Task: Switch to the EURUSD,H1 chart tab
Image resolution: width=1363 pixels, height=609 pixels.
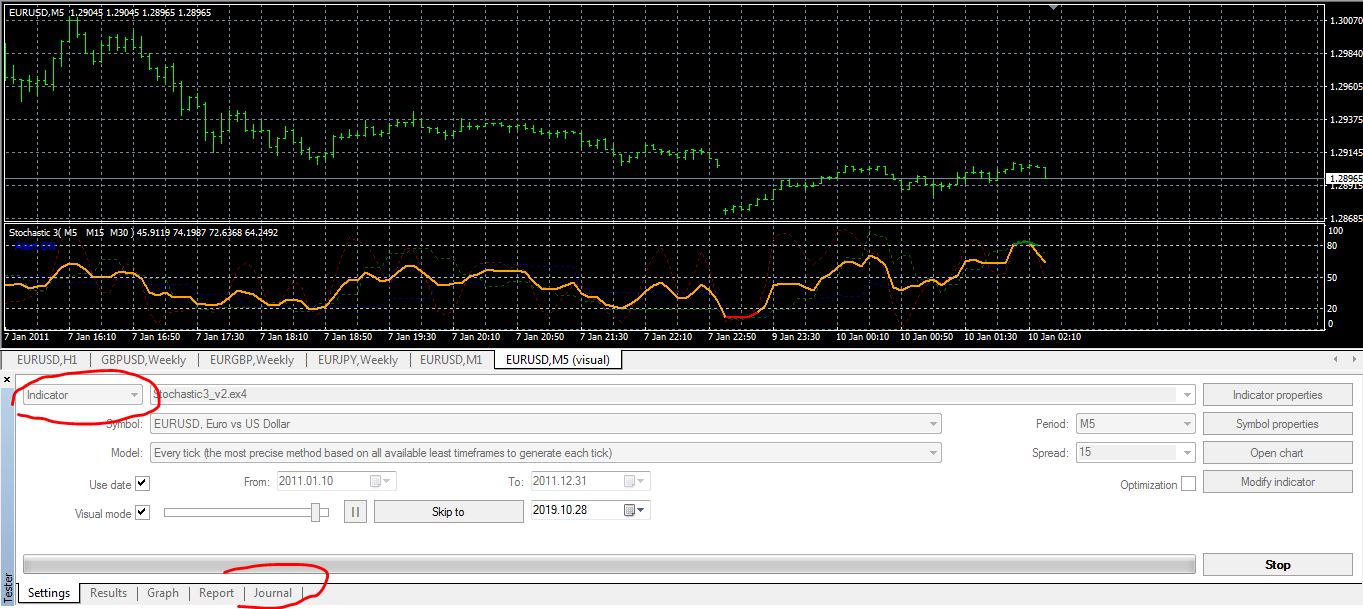Action: [x=46, y=360]
